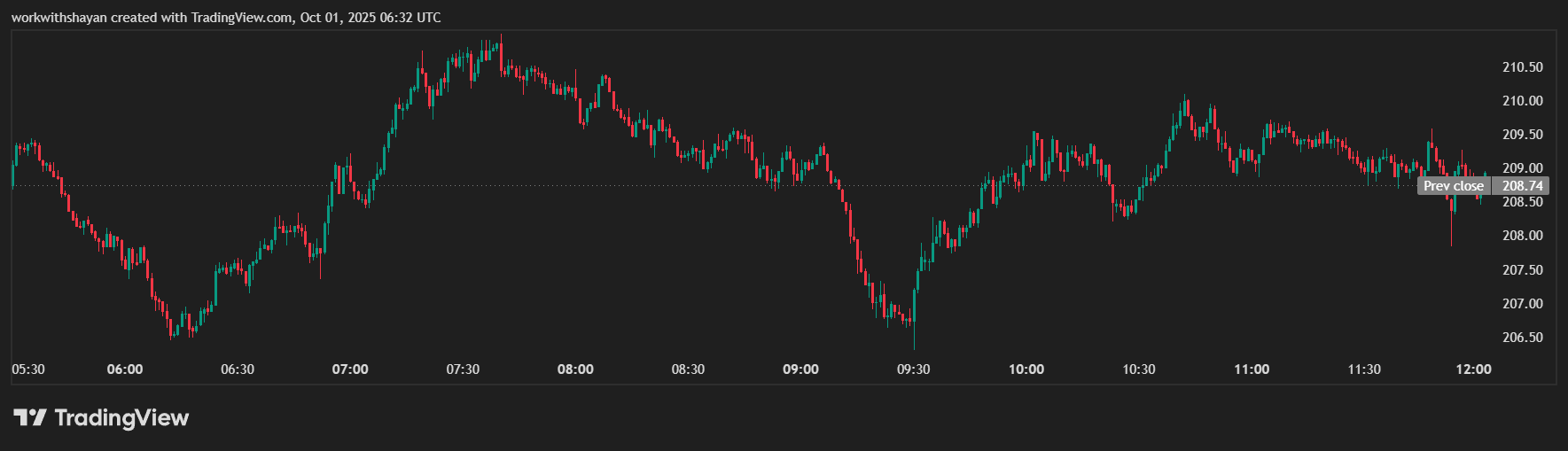Click the 209.50 price axis label
The width and height of the screenshot is (1568, 451).
click(1522, 135)
